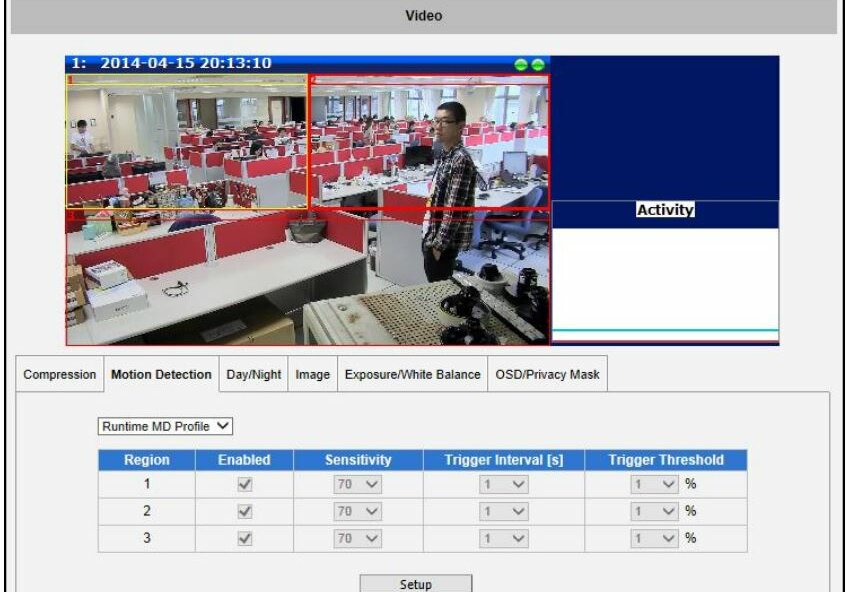The width and height of the screenshot is (850, 592).
Task: Open the Sensitivity dropdown for region 2
Action: click(357, 511)
